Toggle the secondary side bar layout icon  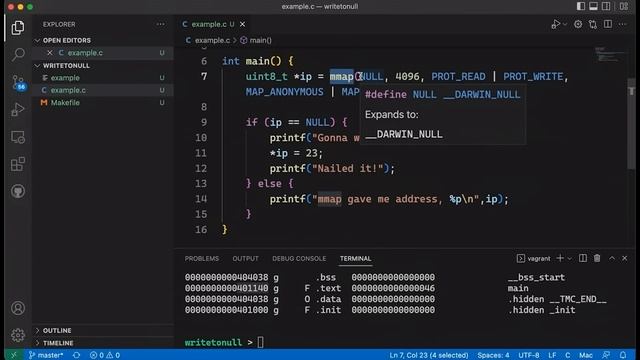[x=607, y=6]
